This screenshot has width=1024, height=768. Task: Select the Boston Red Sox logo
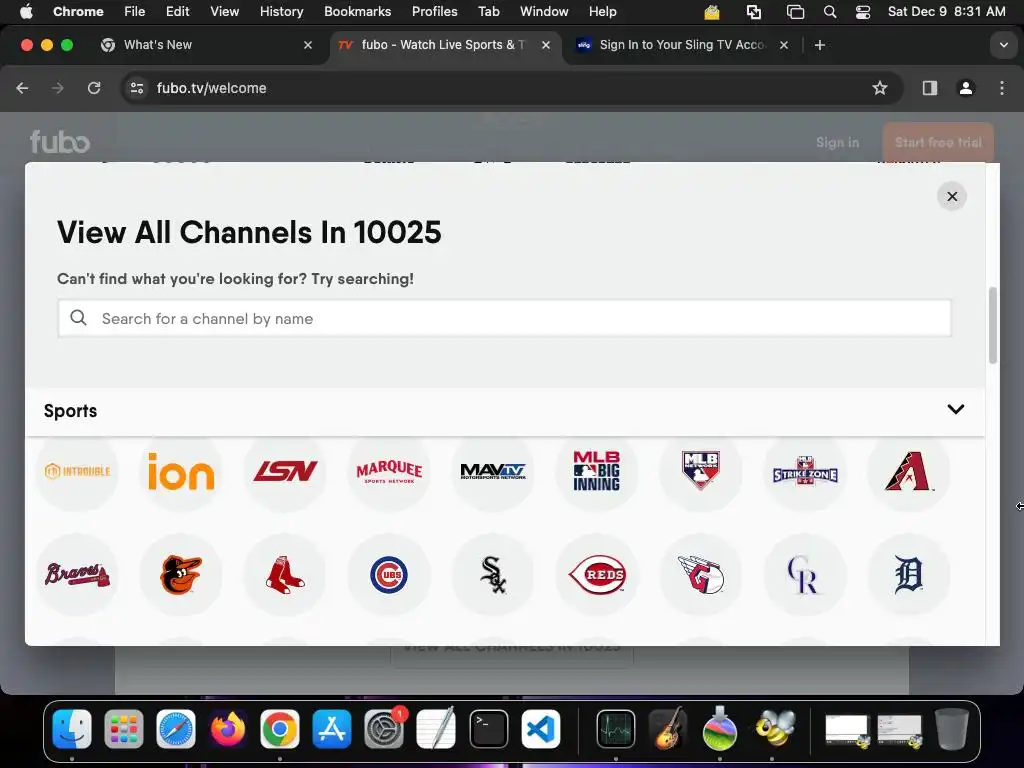click(285, 575)
